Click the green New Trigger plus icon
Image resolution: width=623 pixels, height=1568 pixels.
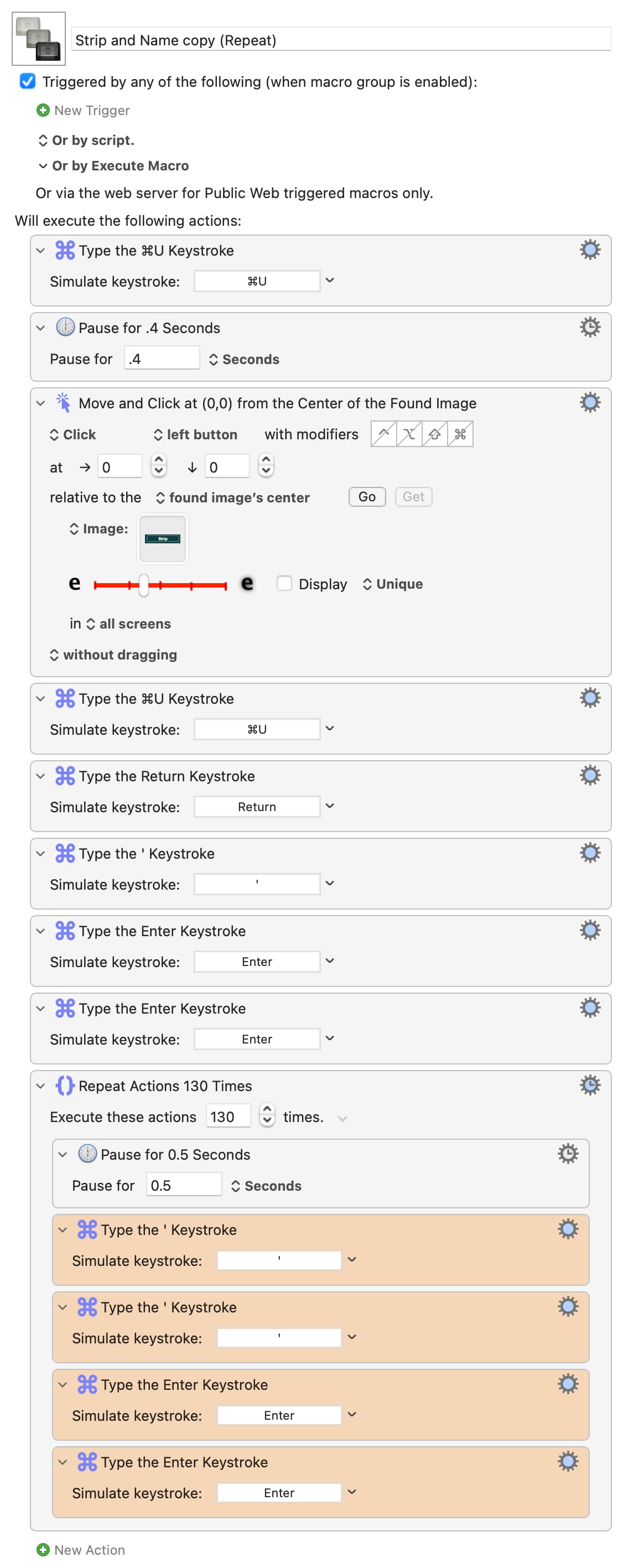coord(43,110)
